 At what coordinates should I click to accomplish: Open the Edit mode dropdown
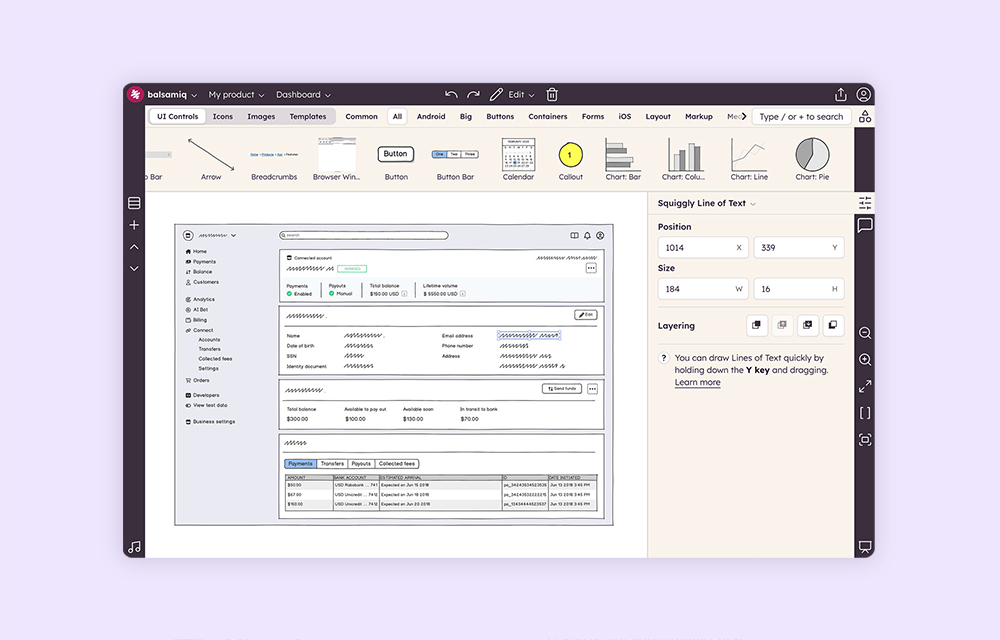(521, 94)
